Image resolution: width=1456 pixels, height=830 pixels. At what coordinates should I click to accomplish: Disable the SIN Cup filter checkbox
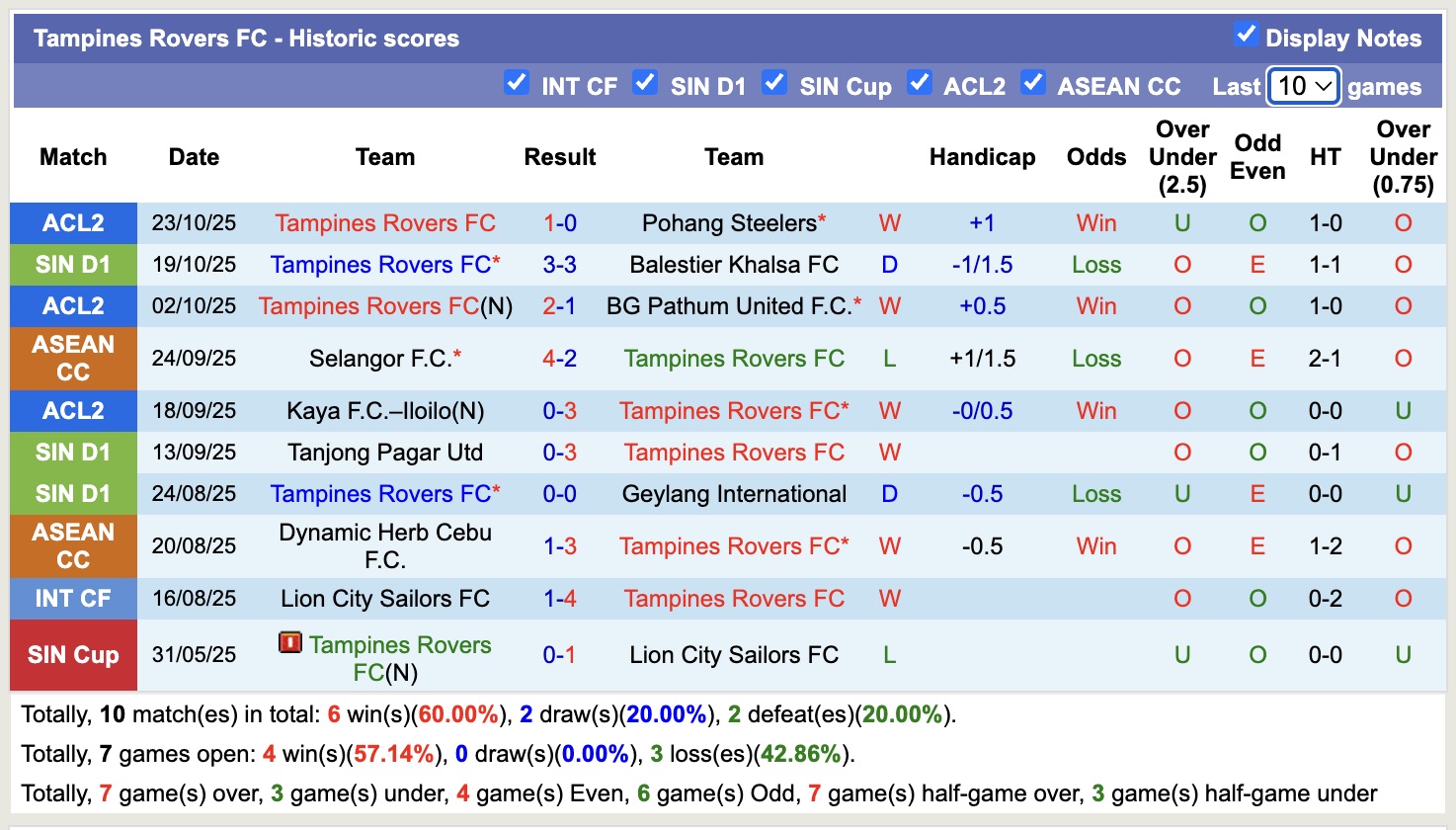click(x=774, y=83)
